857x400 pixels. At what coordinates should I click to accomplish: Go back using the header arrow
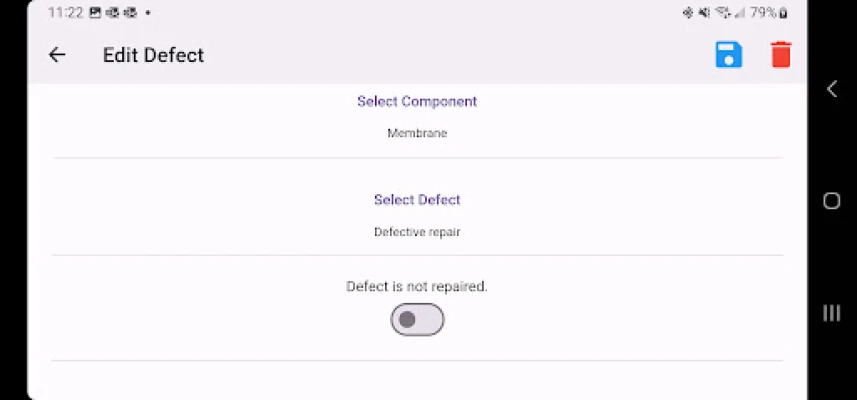coord(57,55)
